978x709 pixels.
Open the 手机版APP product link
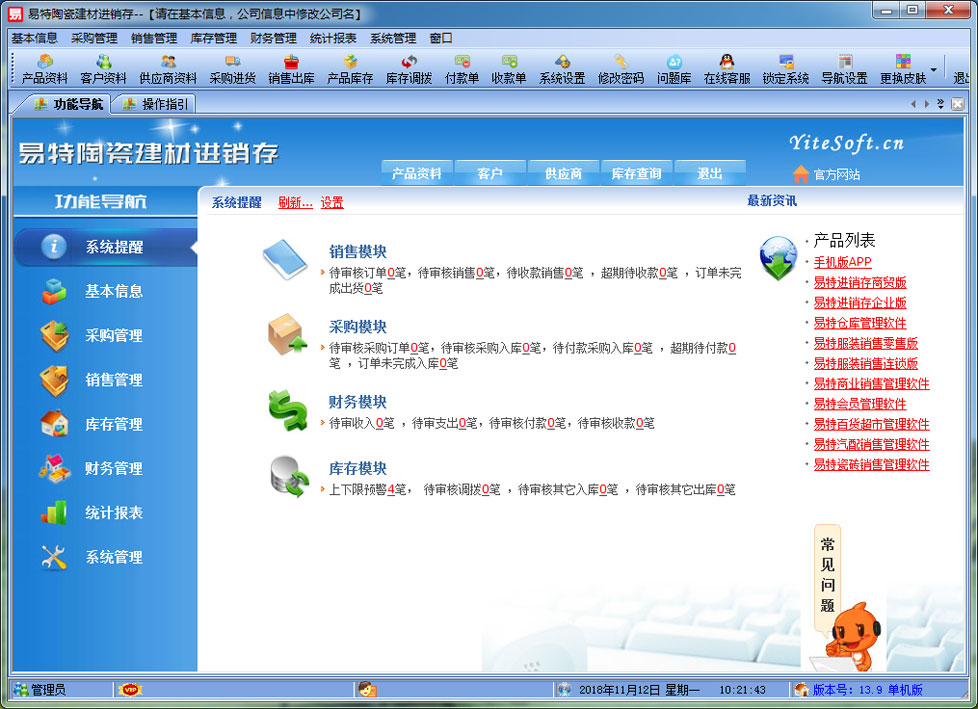click(842, 262)
